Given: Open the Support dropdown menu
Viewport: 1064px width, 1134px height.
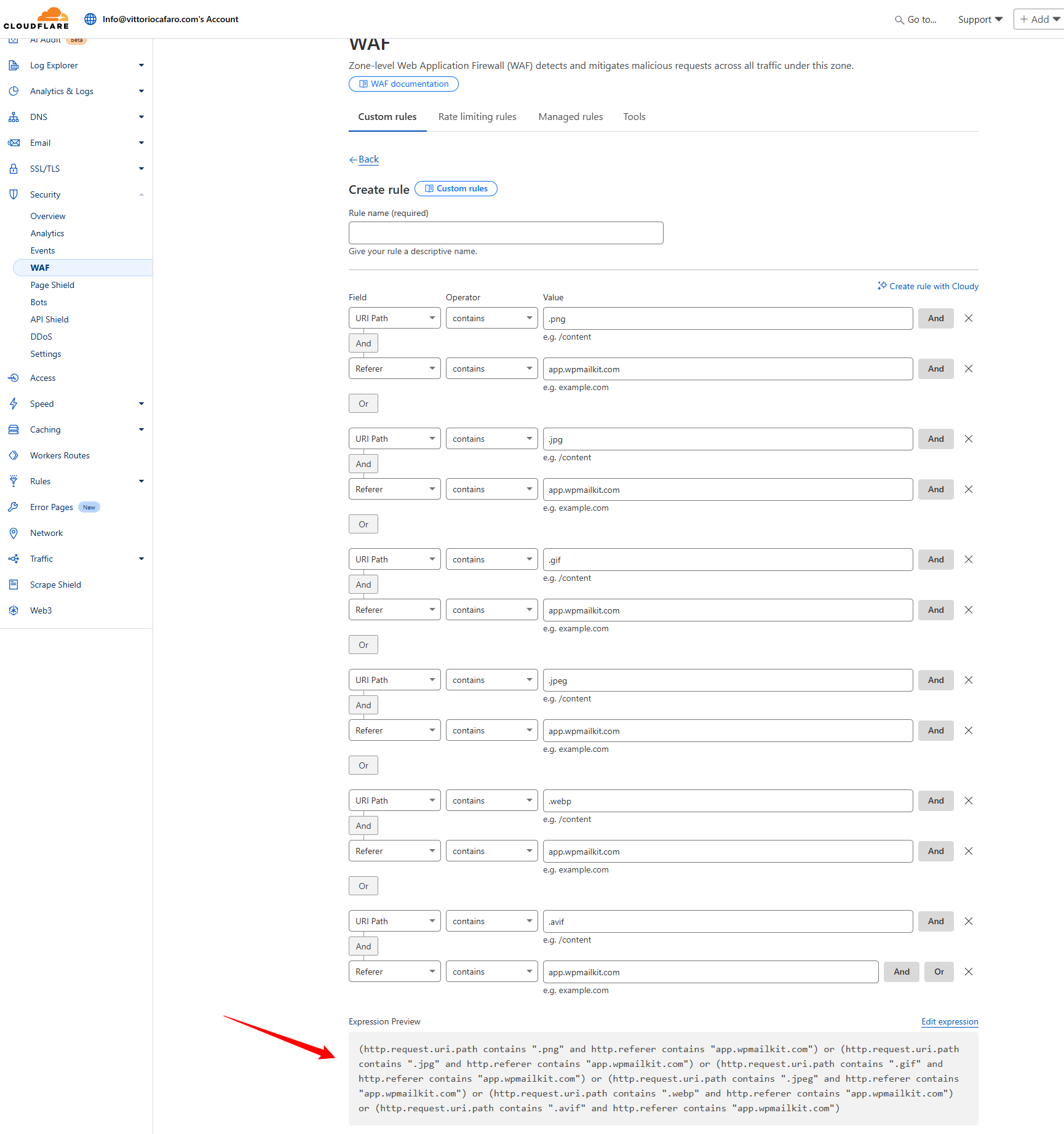Looking at the screenshot, I should [x=980, y=20].
